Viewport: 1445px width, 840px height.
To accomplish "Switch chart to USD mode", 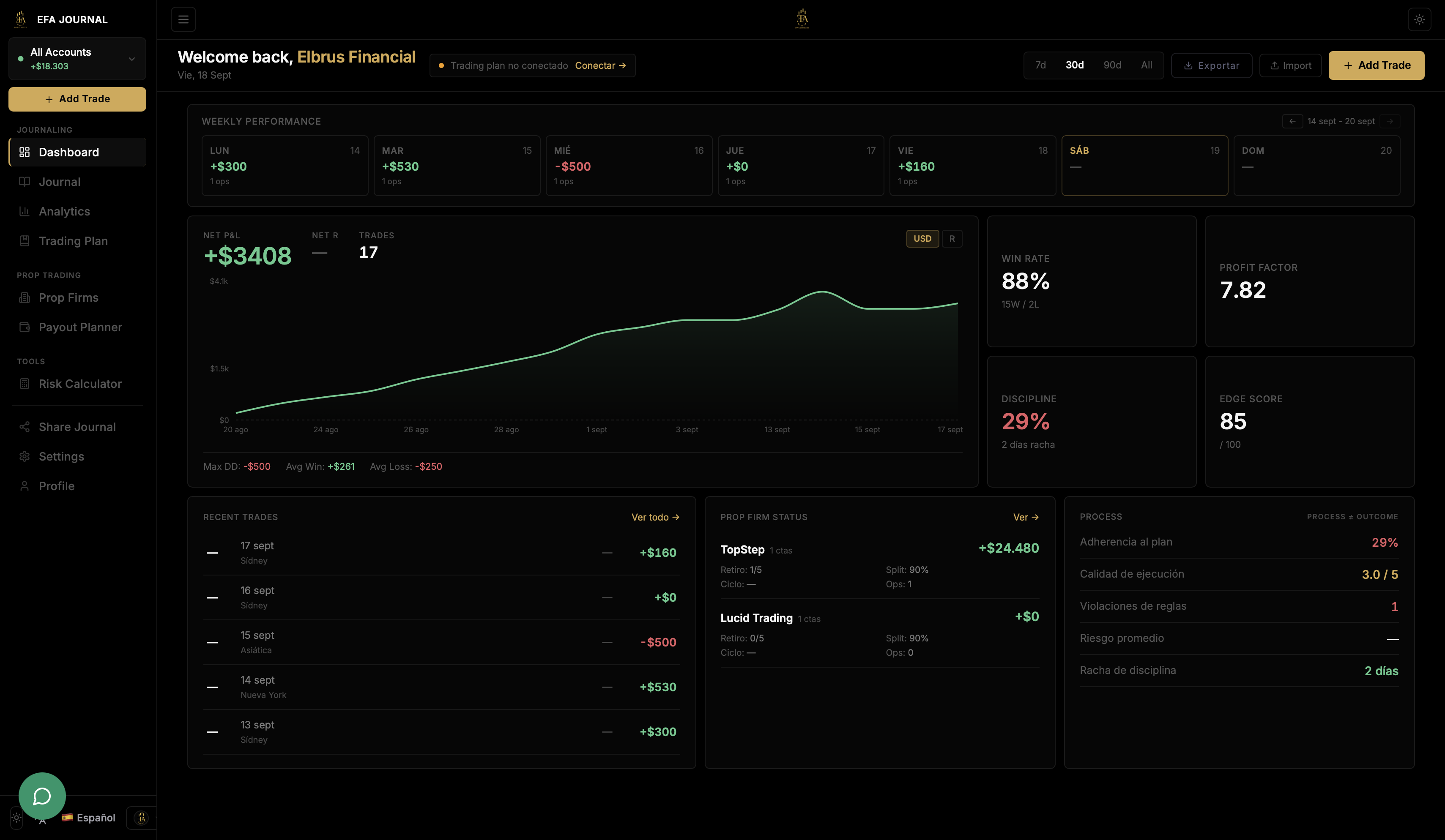I will click(922, 239).
